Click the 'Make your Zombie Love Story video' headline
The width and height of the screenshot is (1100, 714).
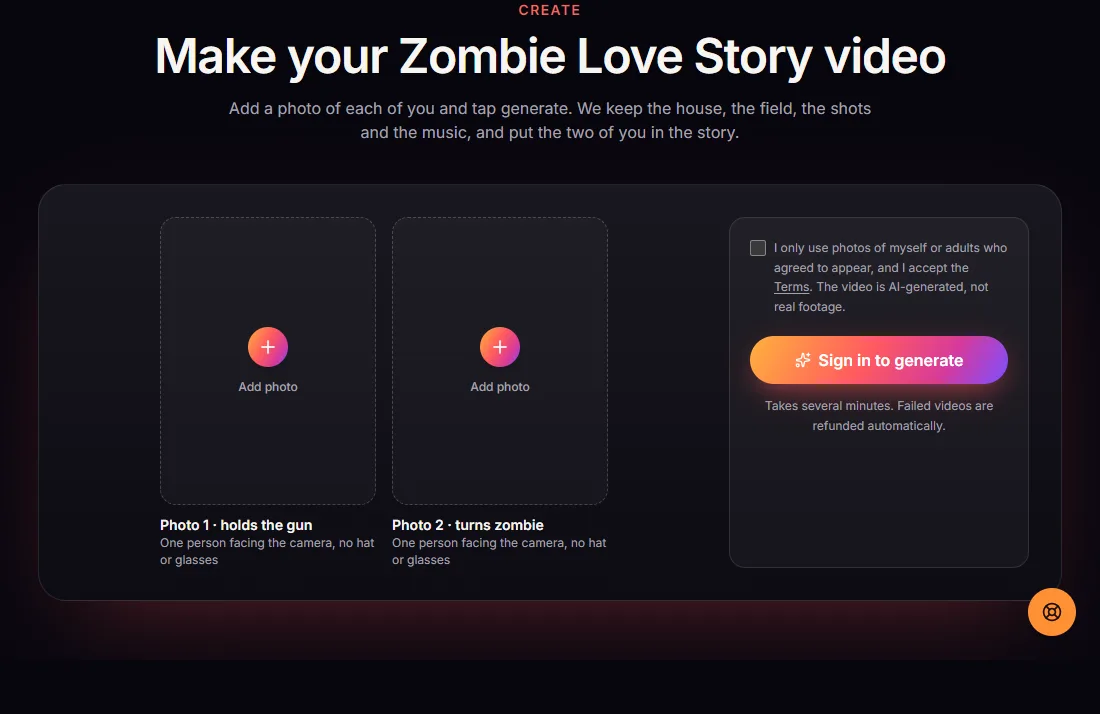[x=550, y=56]
